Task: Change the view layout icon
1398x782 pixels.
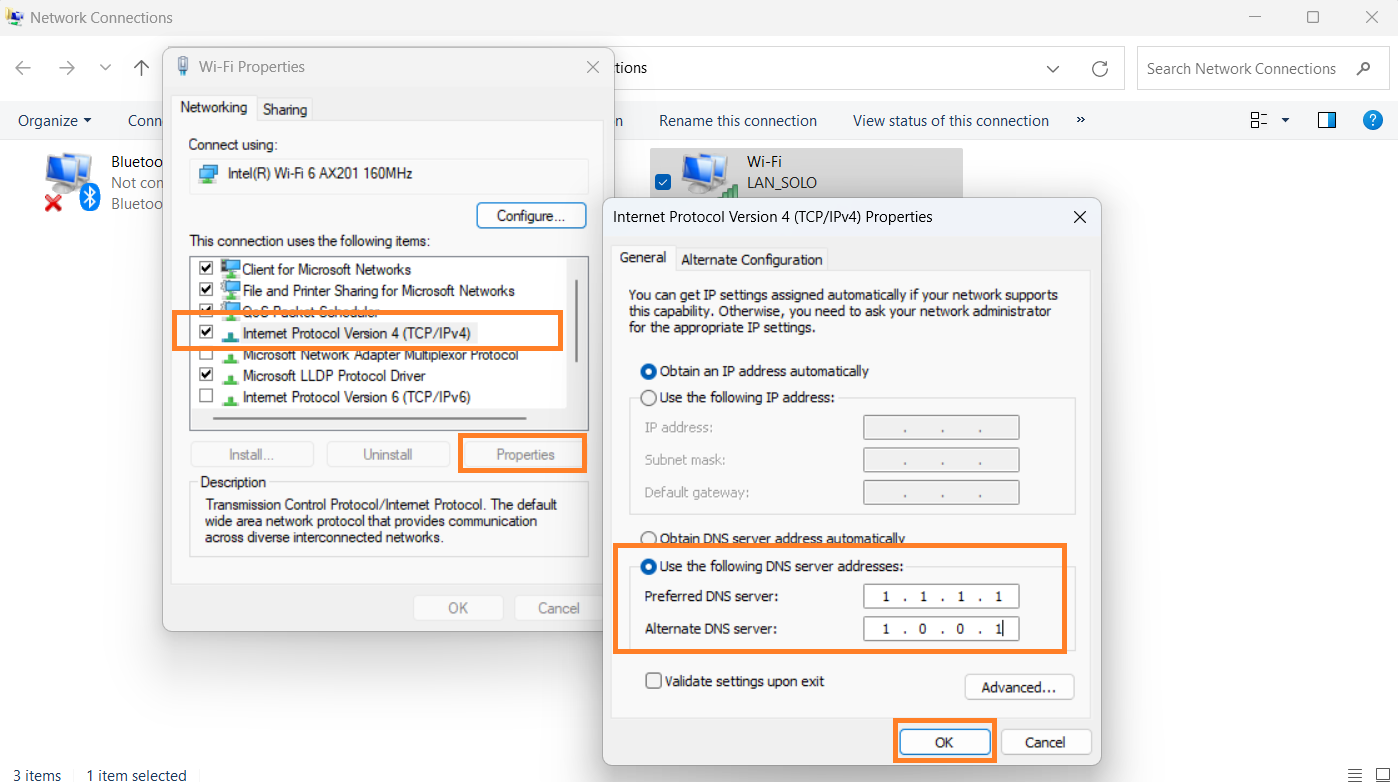Action: (1259, 120)
